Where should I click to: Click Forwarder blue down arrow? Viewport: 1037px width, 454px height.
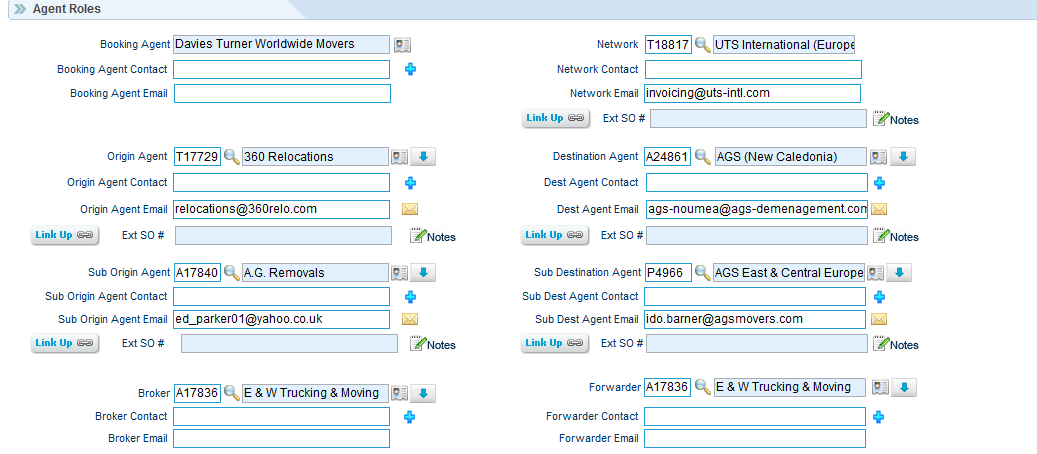904,386
